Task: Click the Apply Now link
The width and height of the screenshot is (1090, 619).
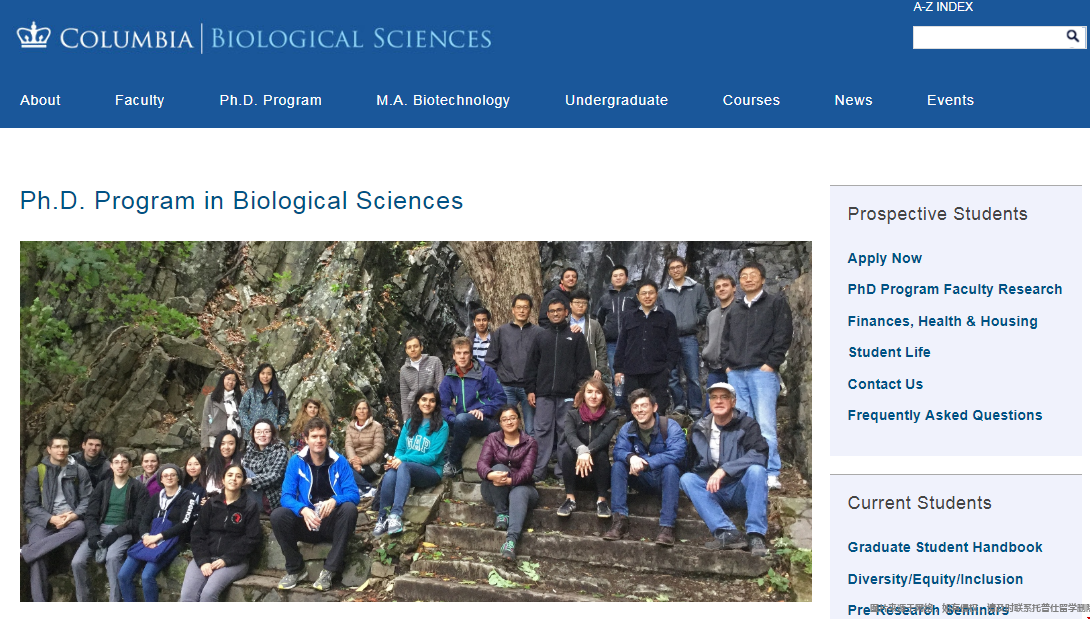Action: click(x=884, y=258)
